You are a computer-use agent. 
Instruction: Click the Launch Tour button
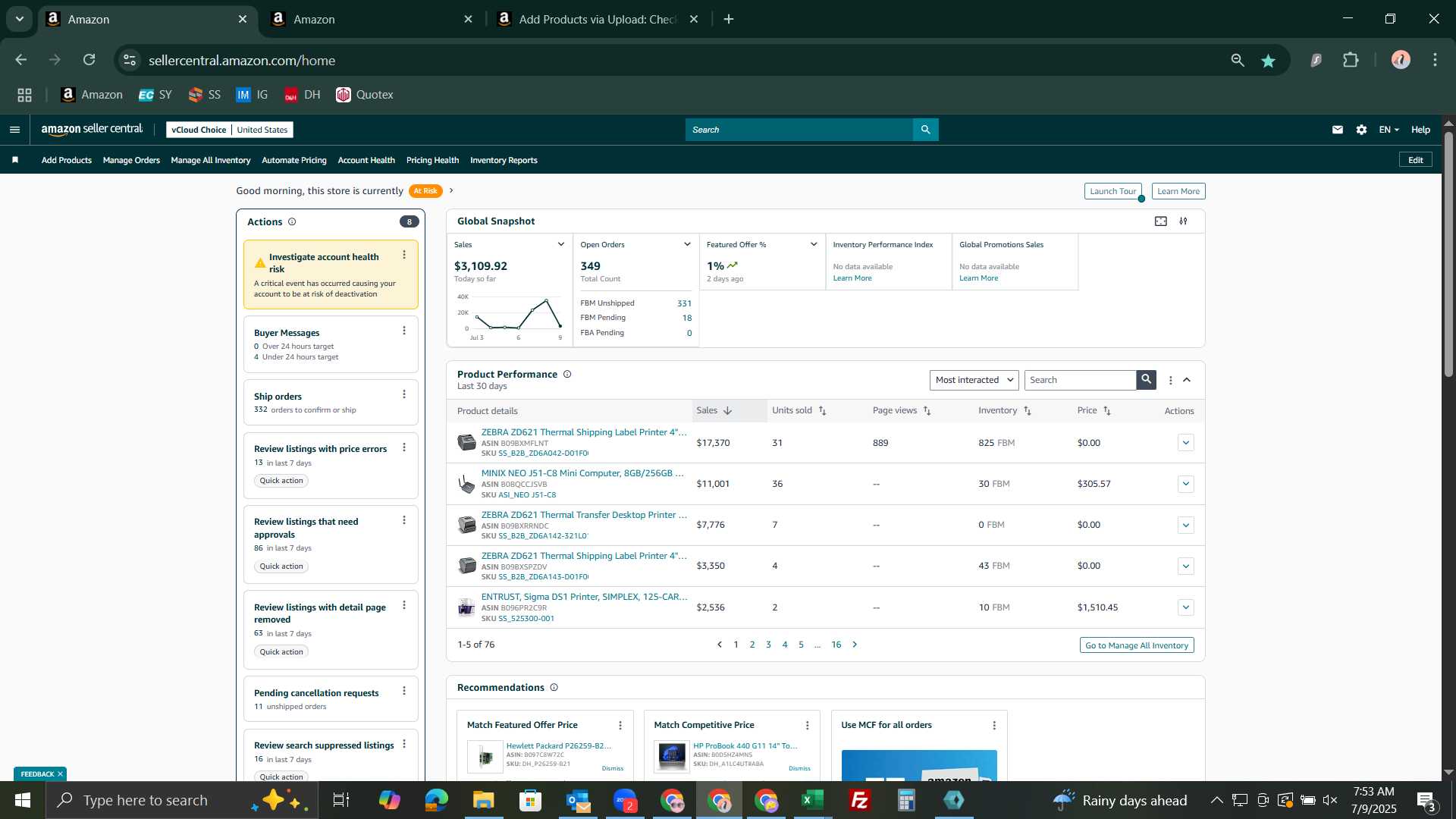tap(1112, 191)
